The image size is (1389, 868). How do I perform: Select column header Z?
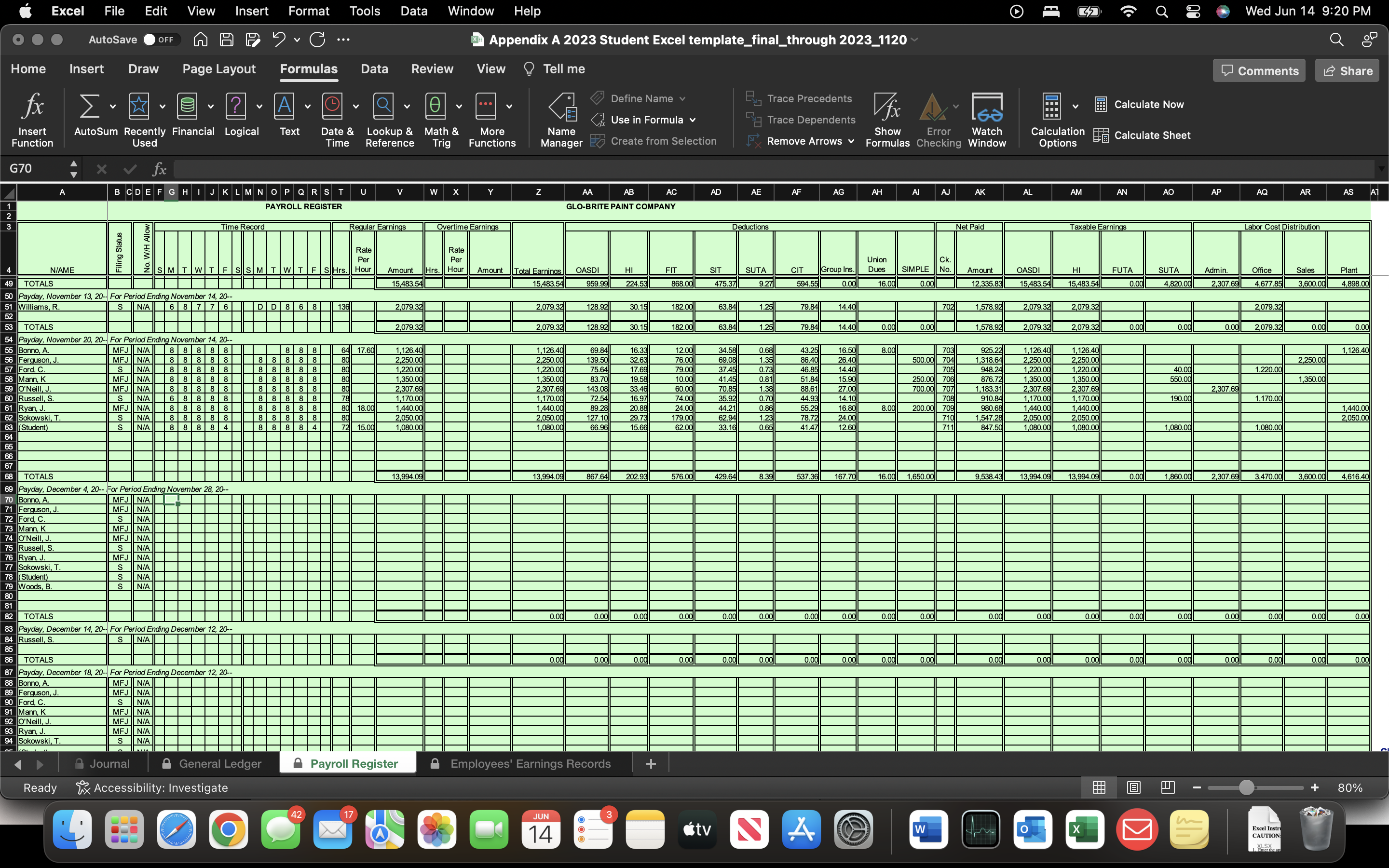pyautogui.click(x=538, y=192)
